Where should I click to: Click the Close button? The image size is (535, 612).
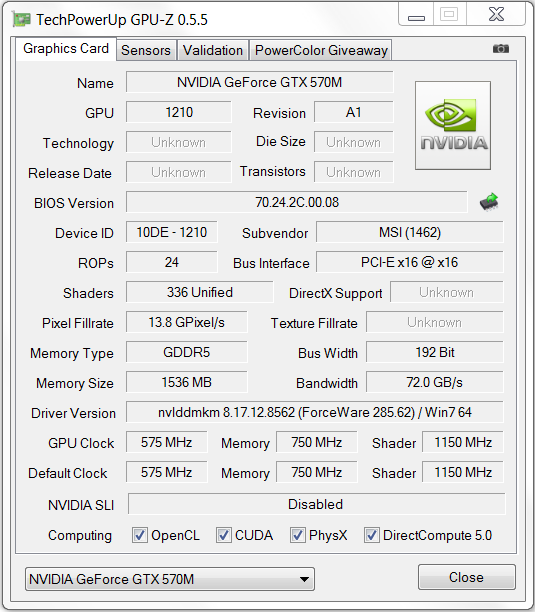tap(467, 577)
